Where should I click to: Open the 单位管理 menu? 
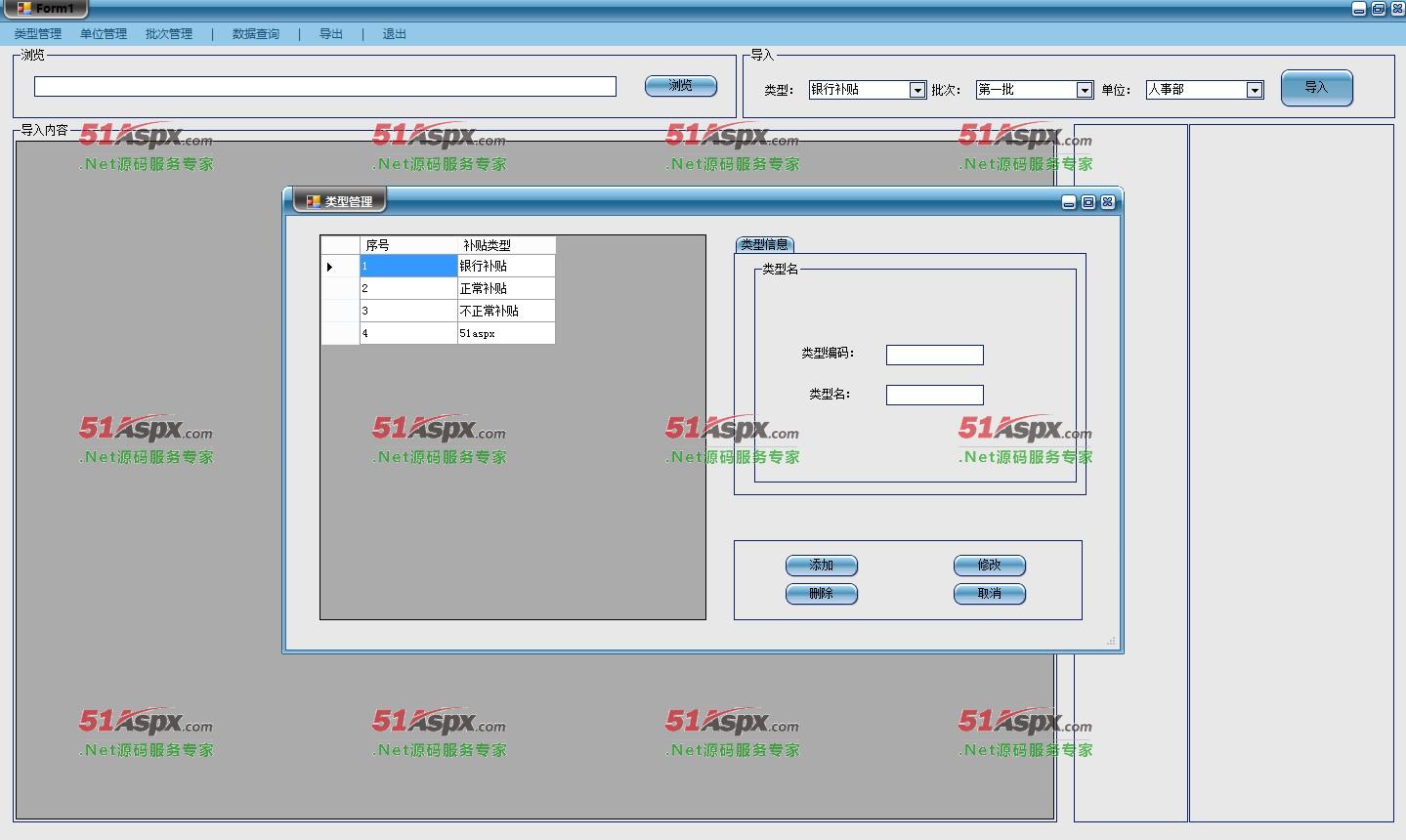(104, 34)
